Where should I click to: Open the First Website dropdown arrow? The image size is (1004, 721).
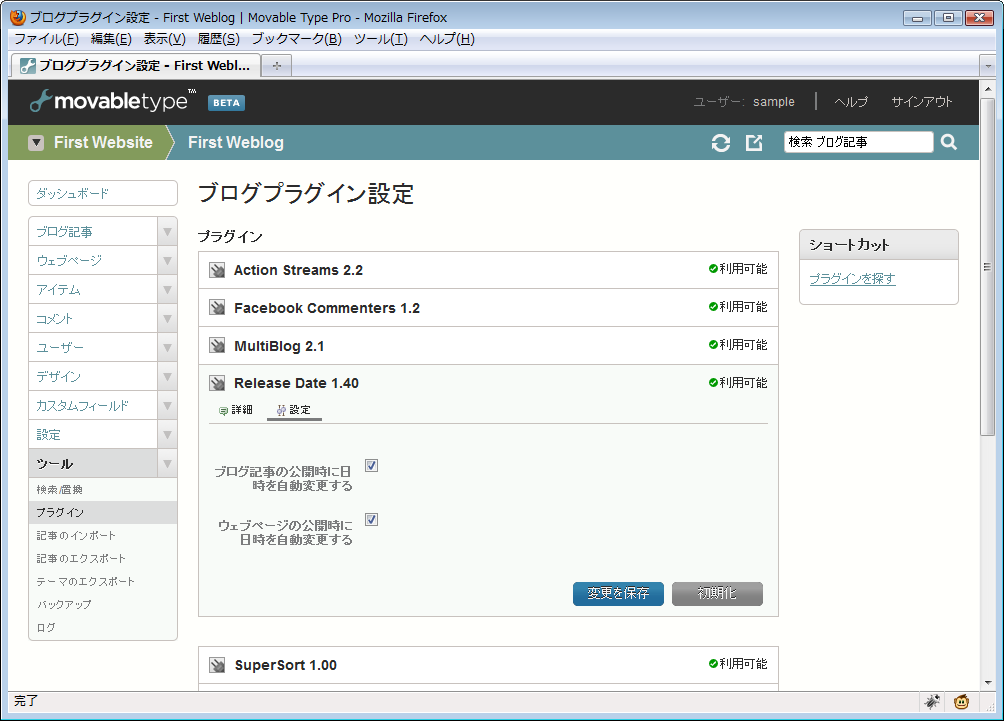[x=36, y=143]
